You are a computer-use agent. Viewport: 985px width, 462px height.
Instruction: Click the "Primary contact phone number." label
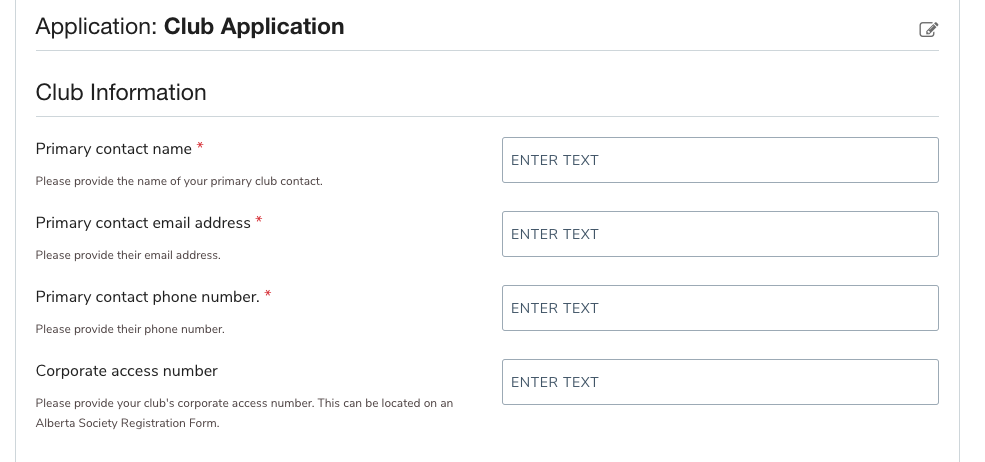point(147,297)
